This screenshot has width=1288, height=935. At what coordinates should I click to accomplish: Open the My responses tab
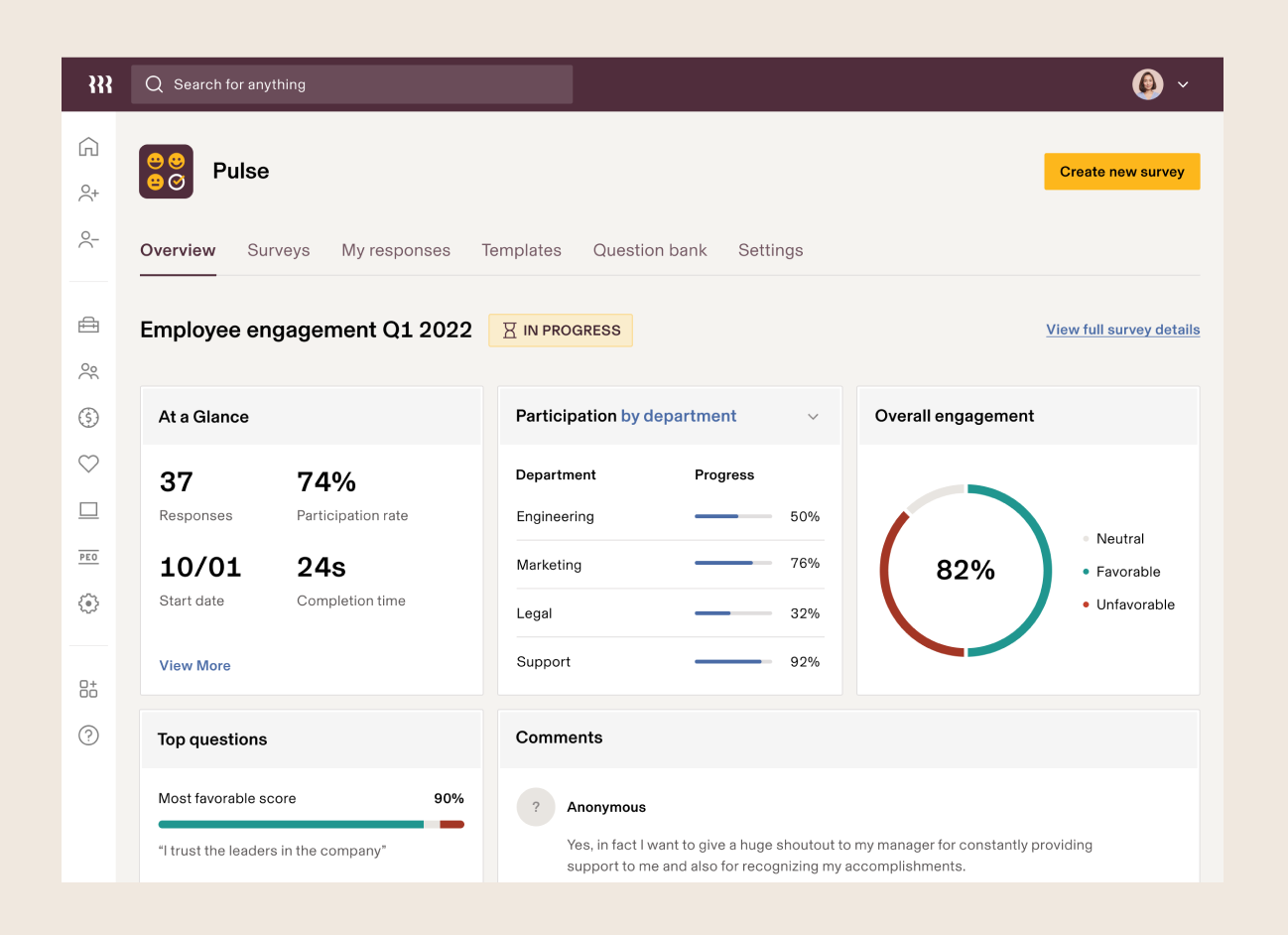pos(396,250)
